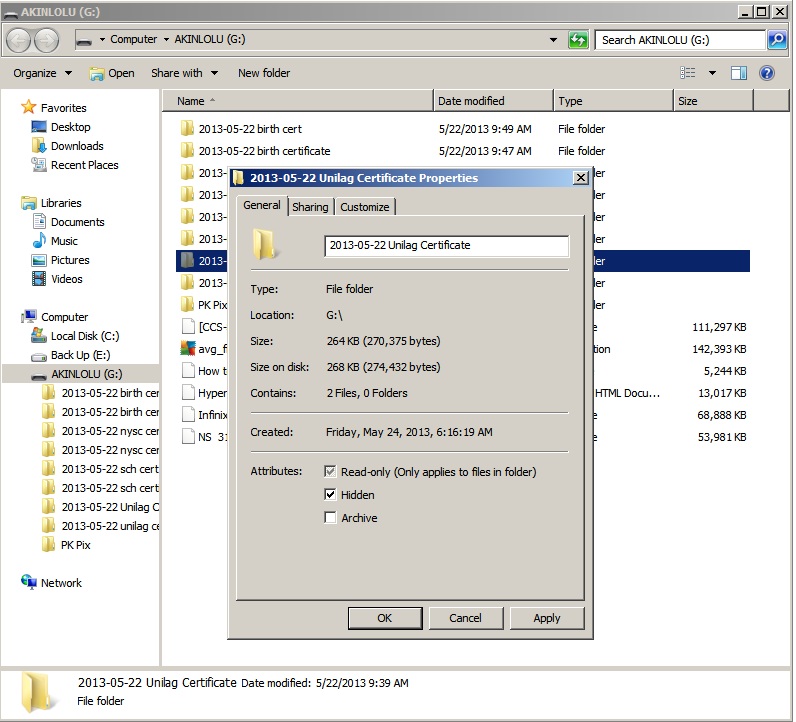Screen dimensions: 796x722
Task: Select PK Pix folder in sidebar tree
Action: (75, 545)
